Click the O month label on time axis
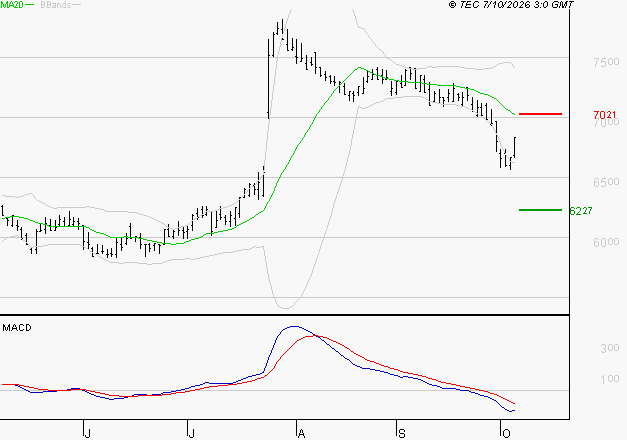 coord(506,433)
